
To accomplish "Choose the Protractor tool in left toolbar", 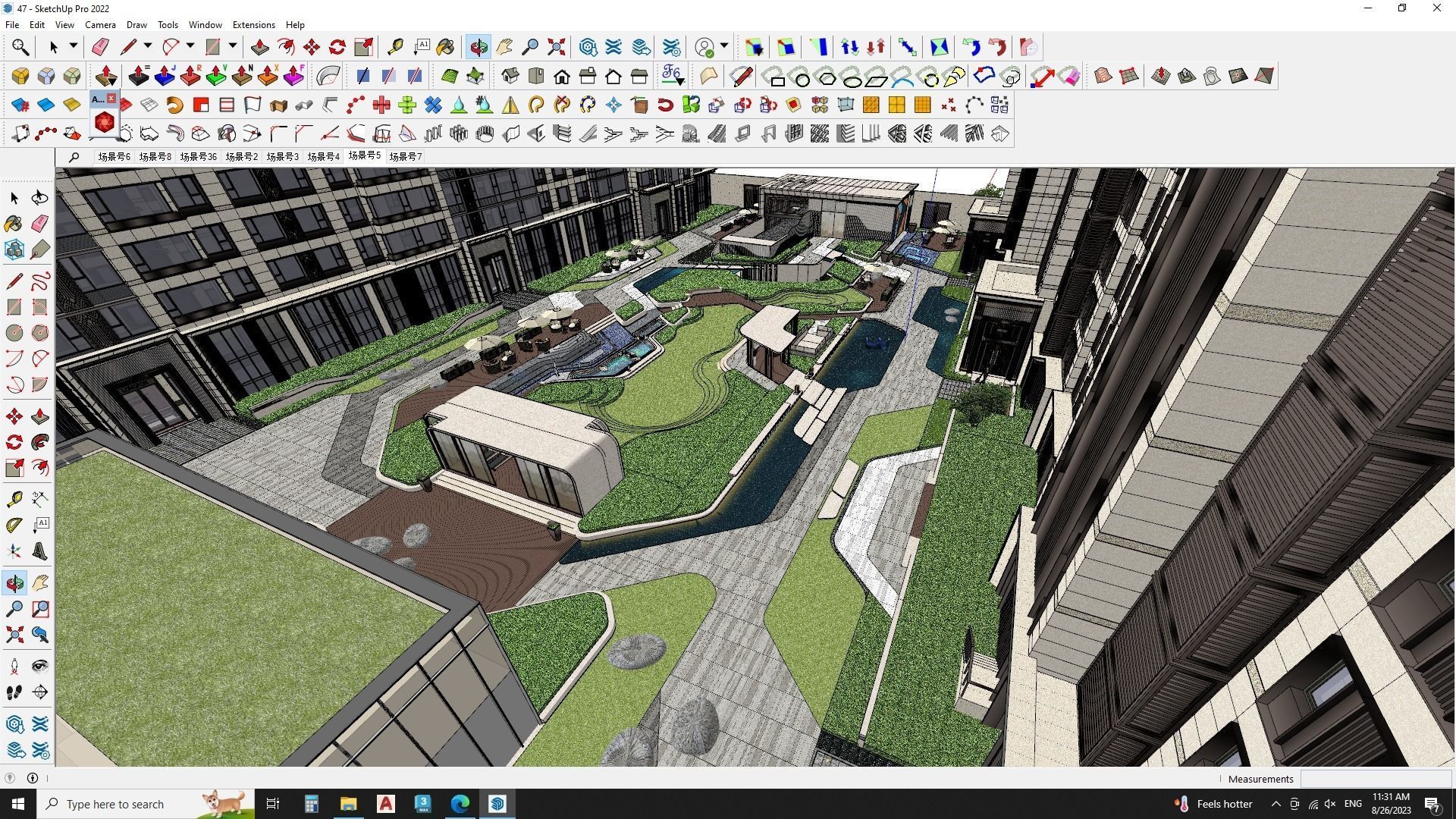I will click(x=14, y=525).
